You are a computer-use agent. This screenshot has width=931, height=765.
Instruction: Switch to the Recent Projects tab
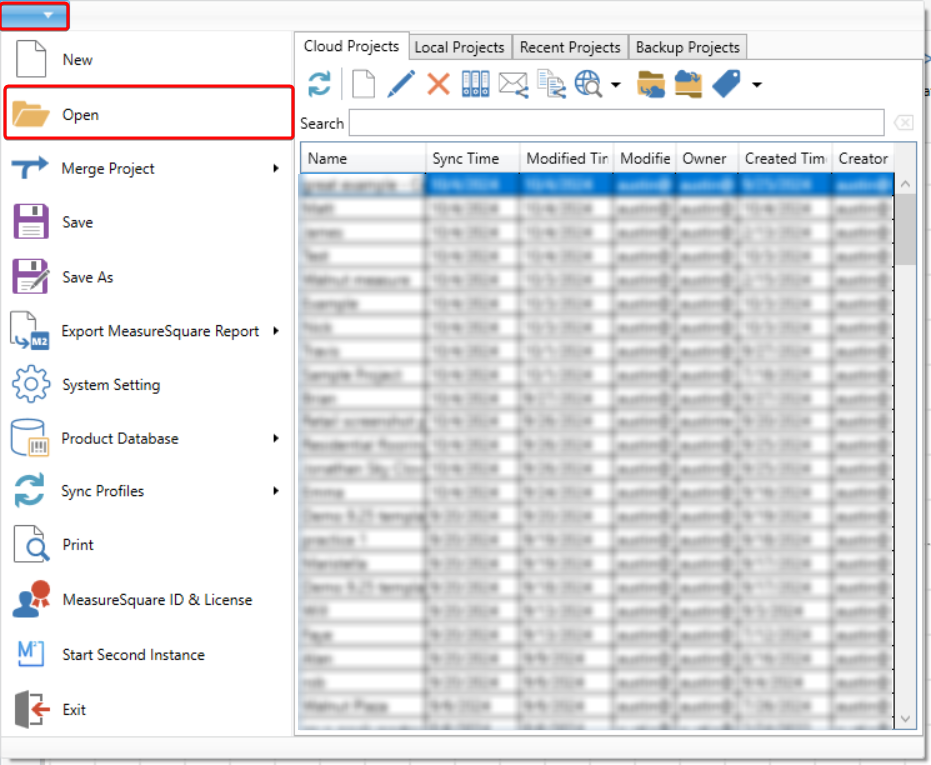click(570, 48)
